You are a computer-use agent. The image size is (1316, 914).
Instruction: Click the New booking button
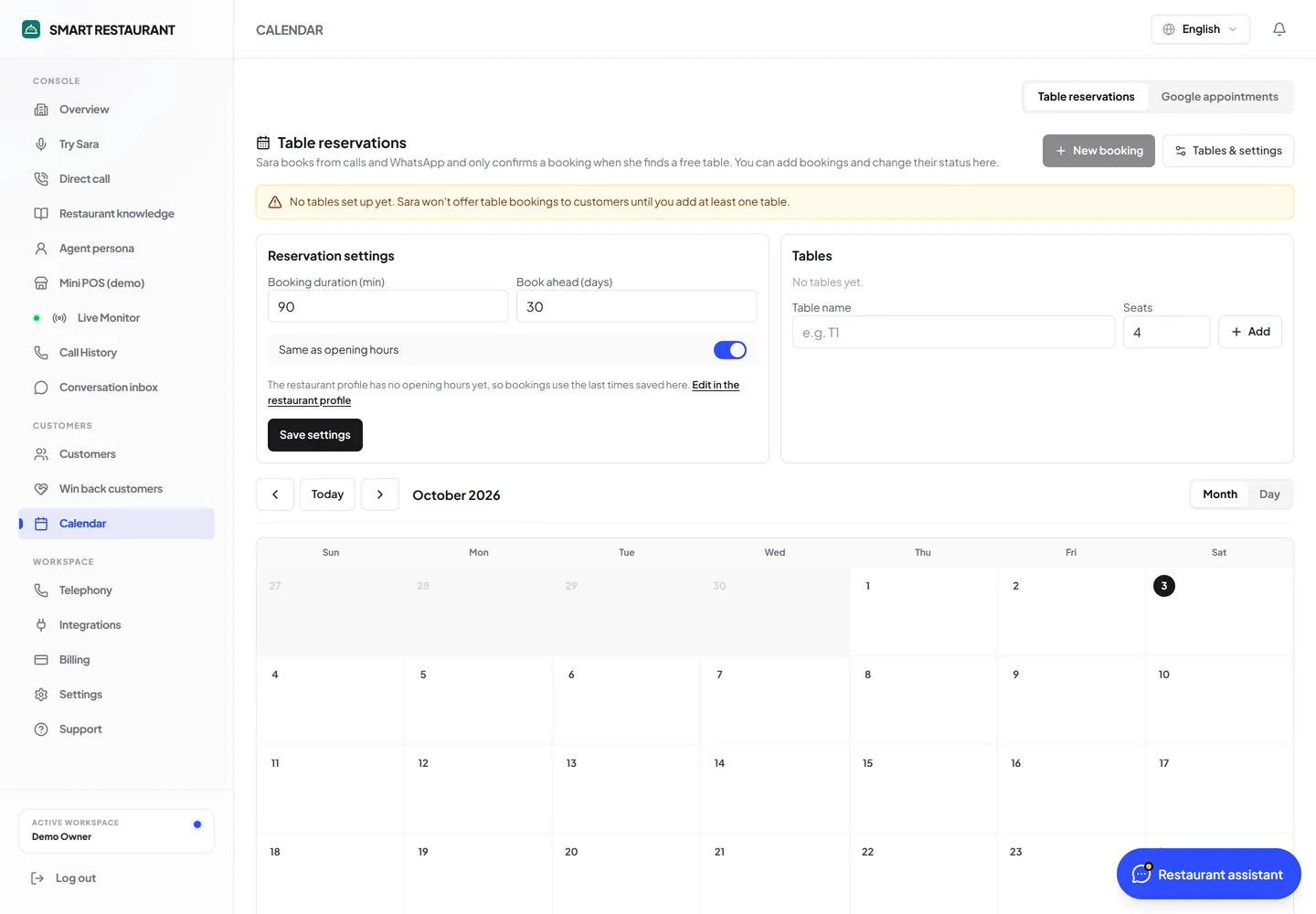click(1098, 151)
